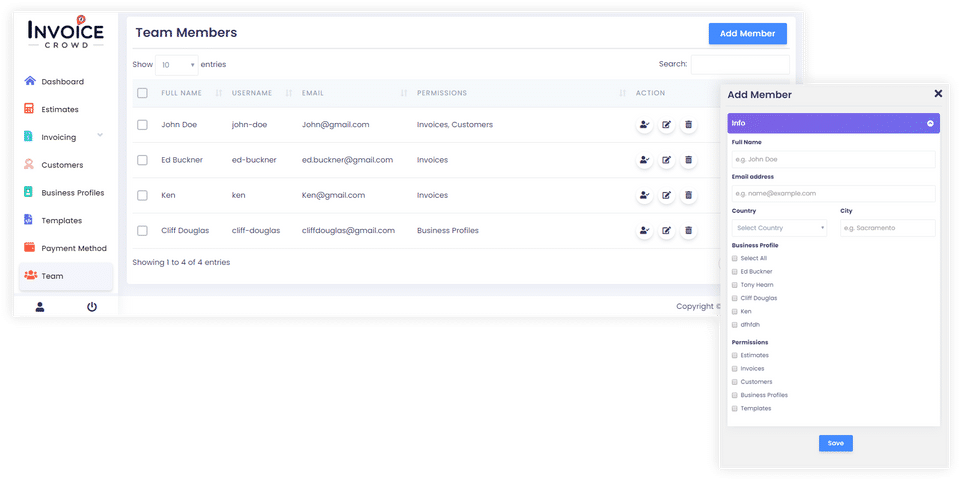Click the Full Name input field

tap(833, 159)
